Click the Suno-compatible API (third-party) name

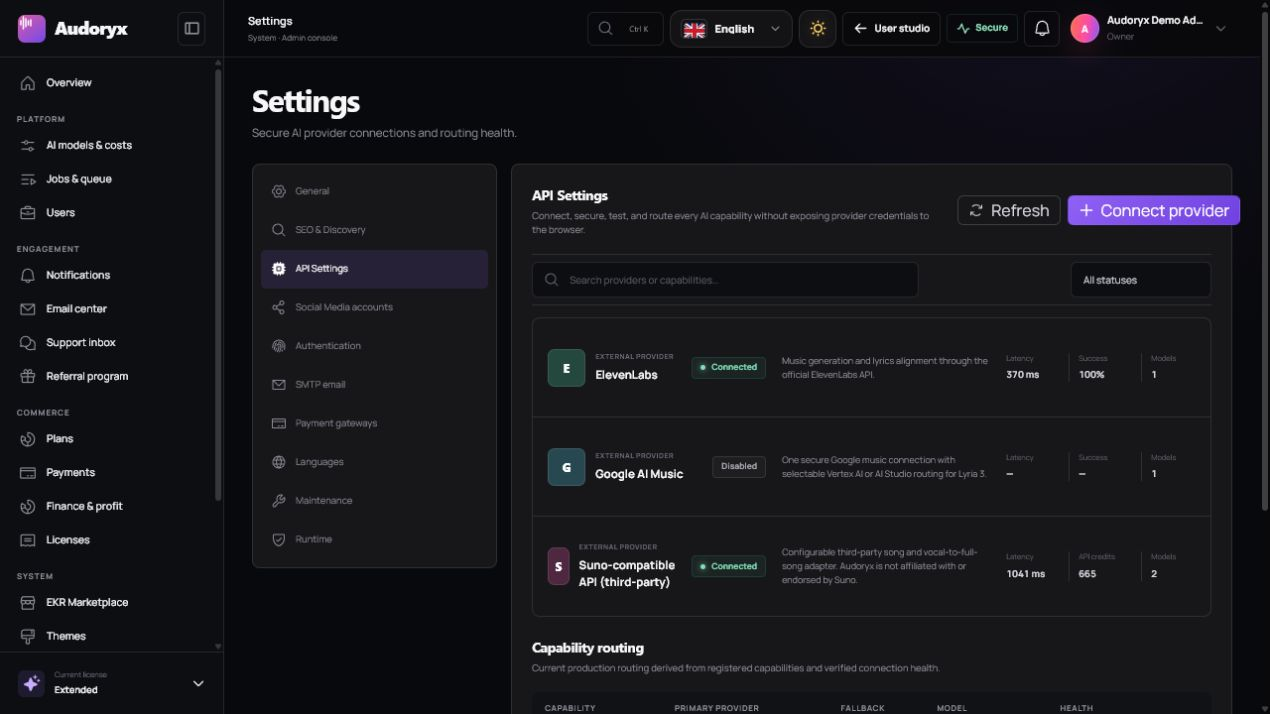pos(627,574)
